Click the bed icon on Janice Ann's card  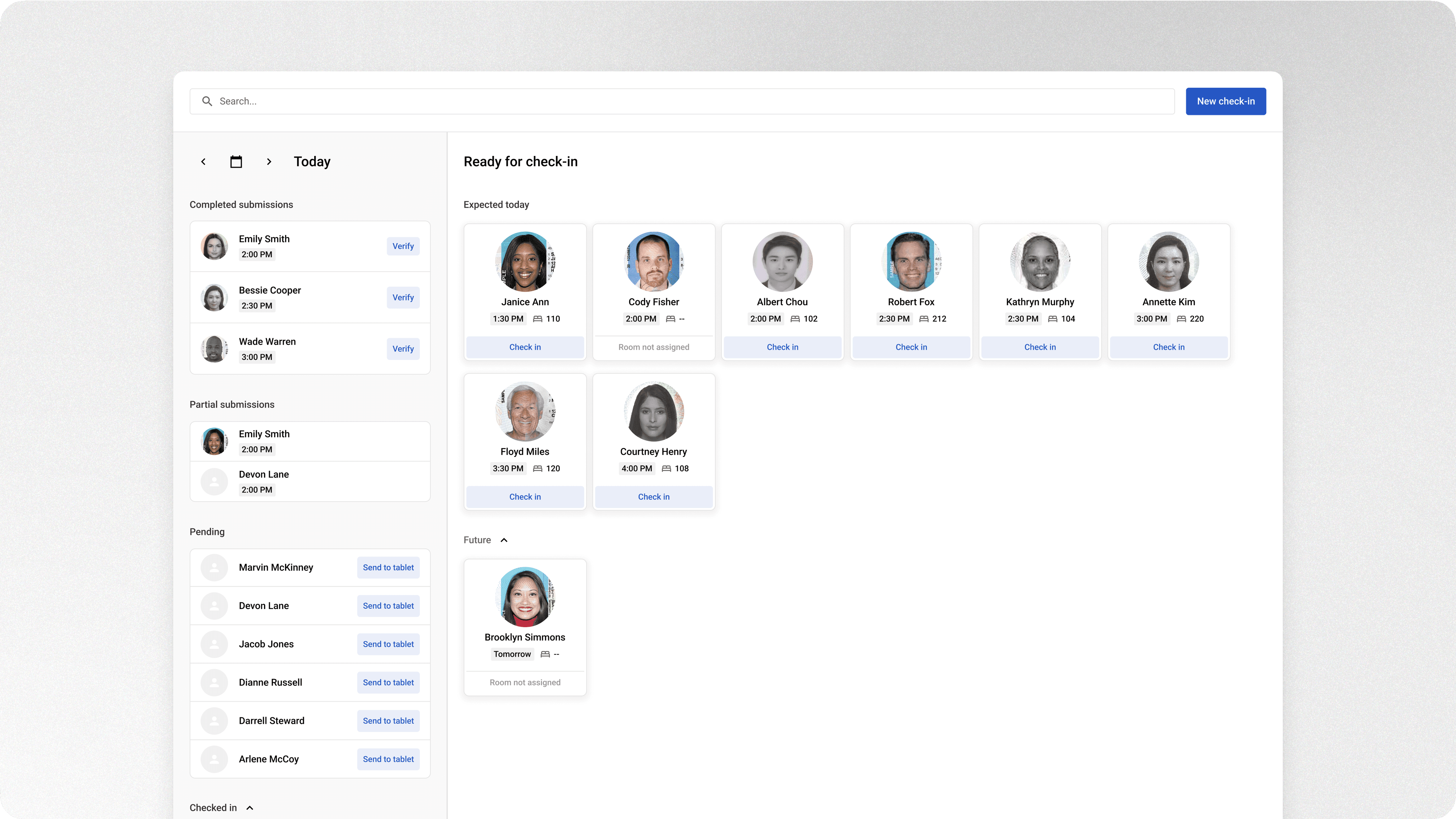click(537, 319)
